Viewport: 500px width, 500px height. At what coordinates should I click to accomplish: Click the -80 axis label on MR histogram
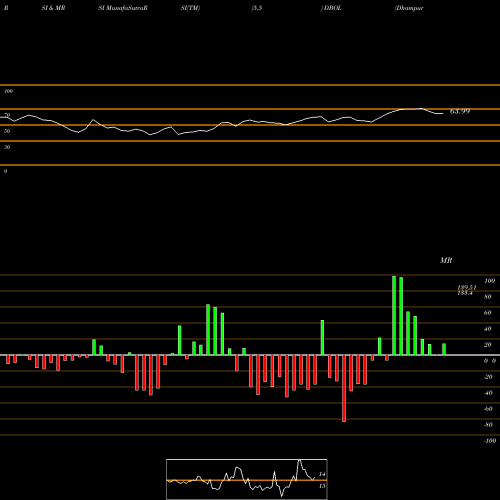click(x=488, y=425)
